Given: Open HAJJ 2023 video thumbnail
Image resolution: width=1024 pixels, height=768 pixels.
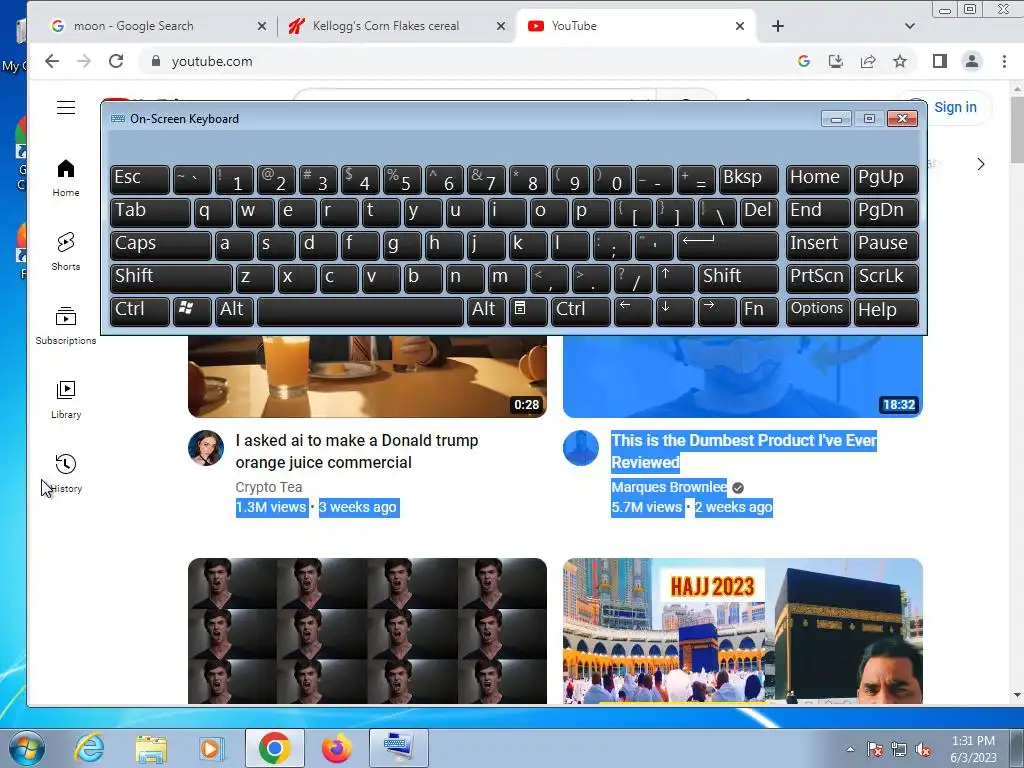Looking at the screenshot, I should [x=743, y=631].
